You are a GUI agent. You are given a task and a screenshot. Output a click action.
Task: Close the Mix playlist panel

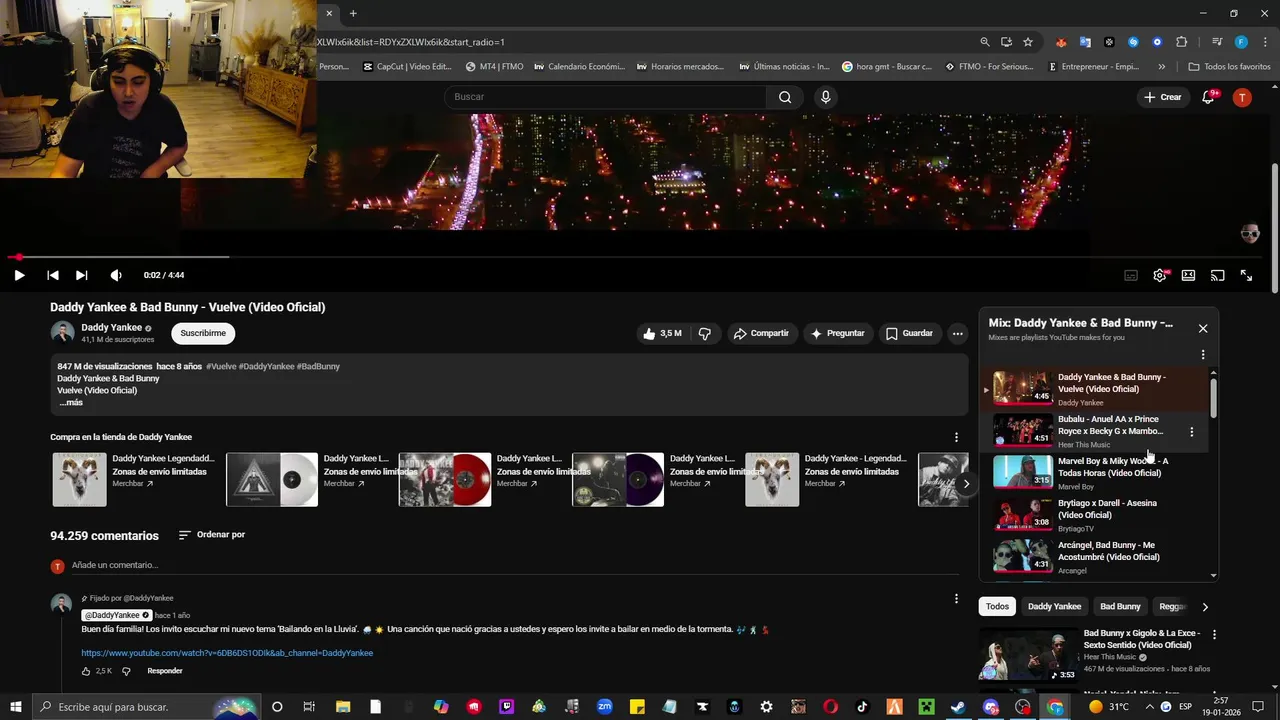pos(1203,328)
